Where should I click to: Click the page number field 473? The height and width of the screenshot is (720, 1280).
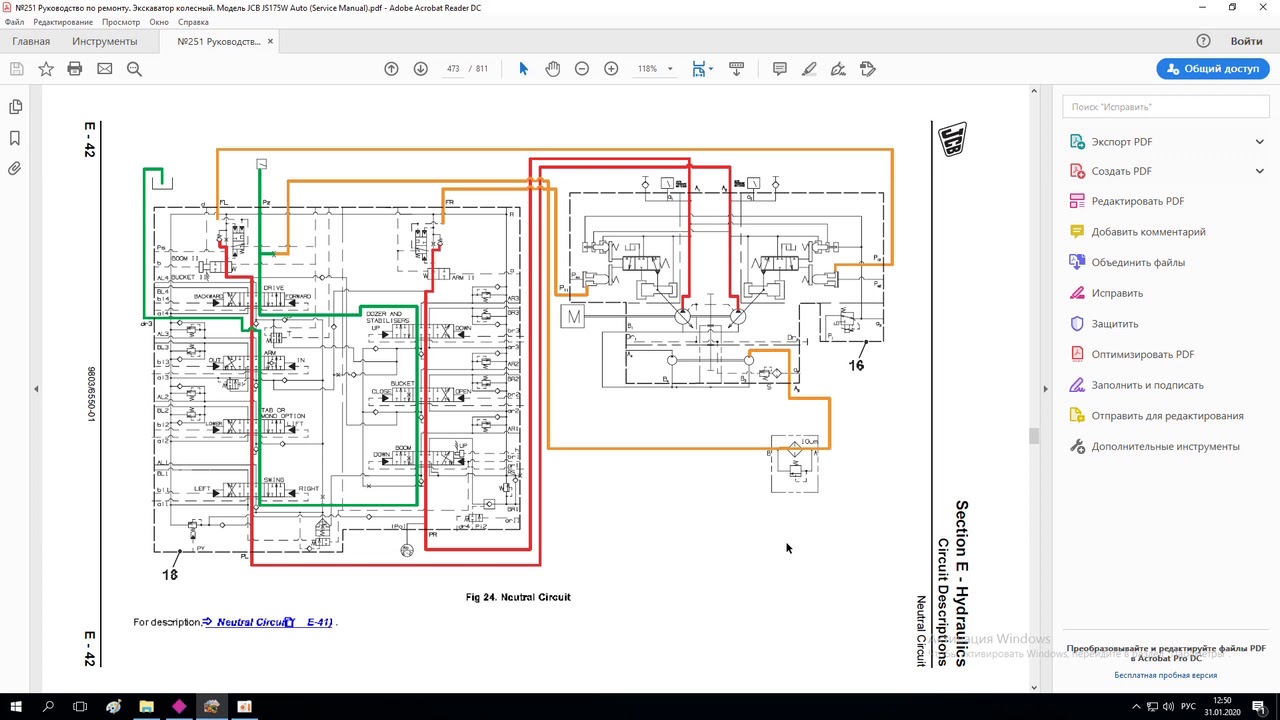453,69
